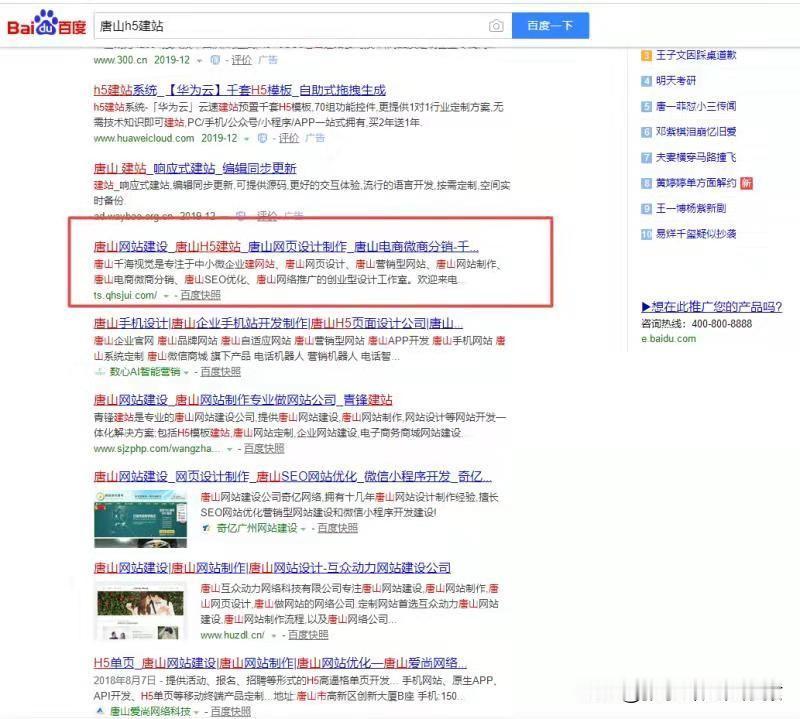800x719 pixels.
Task: Open 百度快照 for 唐山爱尚网络科技 result
Action: [231, 711]
